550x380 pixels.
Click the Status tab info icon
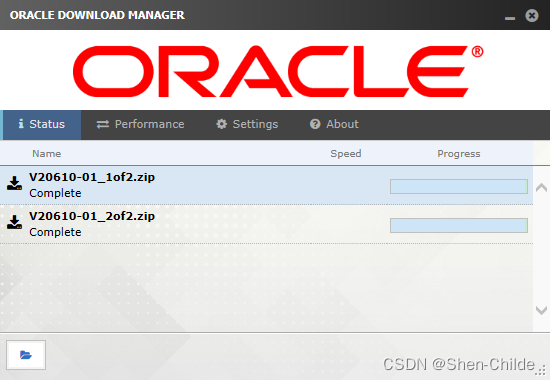click(x=21, y=124)
